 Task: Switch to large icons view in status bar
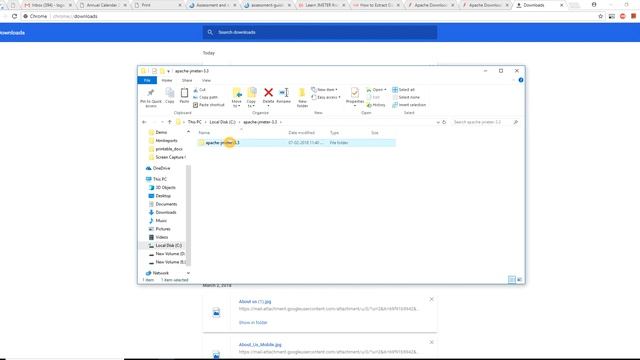(519, 280)
